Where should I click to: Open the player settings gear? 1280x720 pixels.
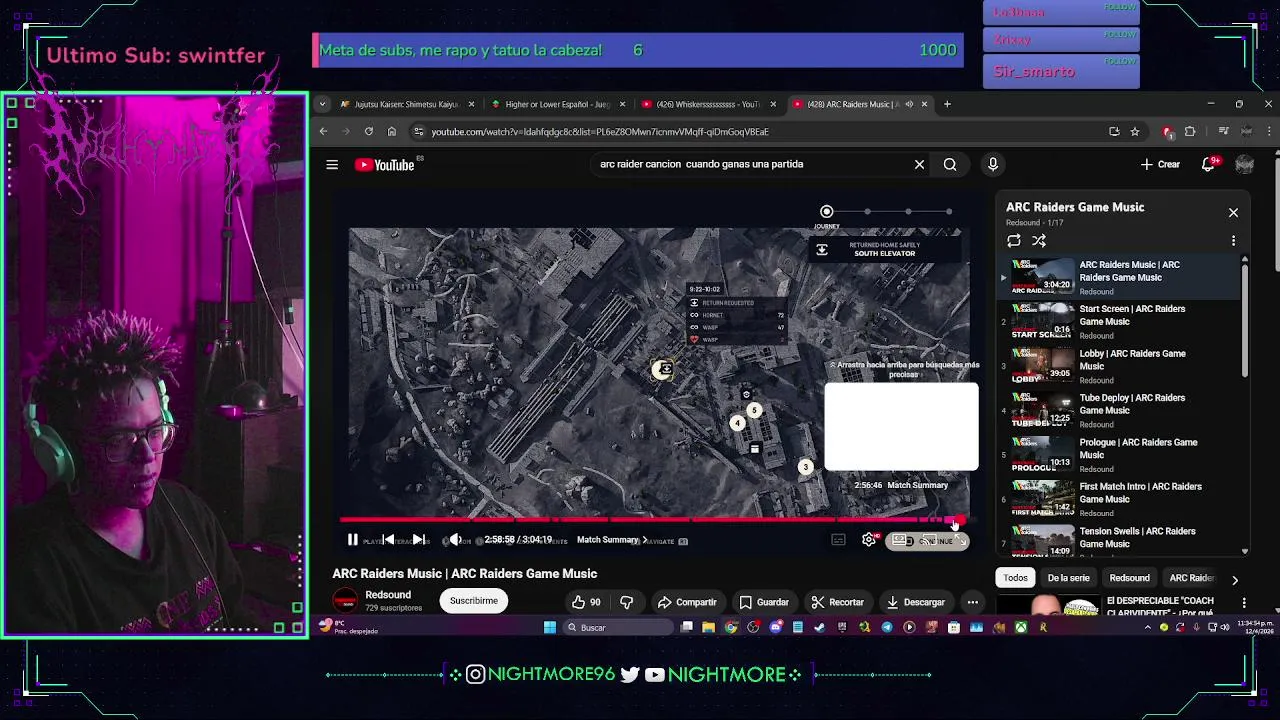(x=869, y=540)
